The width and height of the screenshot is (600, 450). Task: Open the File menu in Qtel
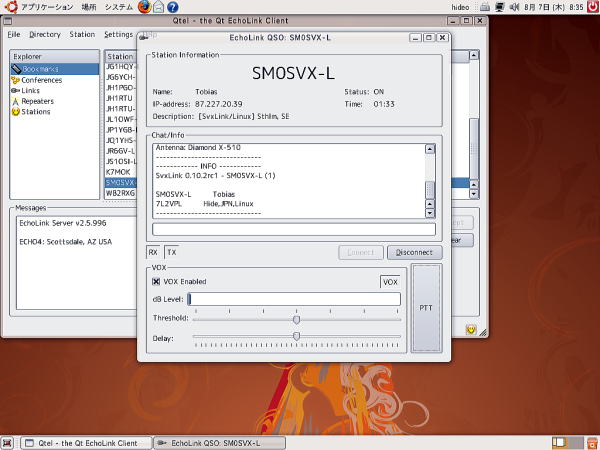pyautogui.click(x=14, y=34)
